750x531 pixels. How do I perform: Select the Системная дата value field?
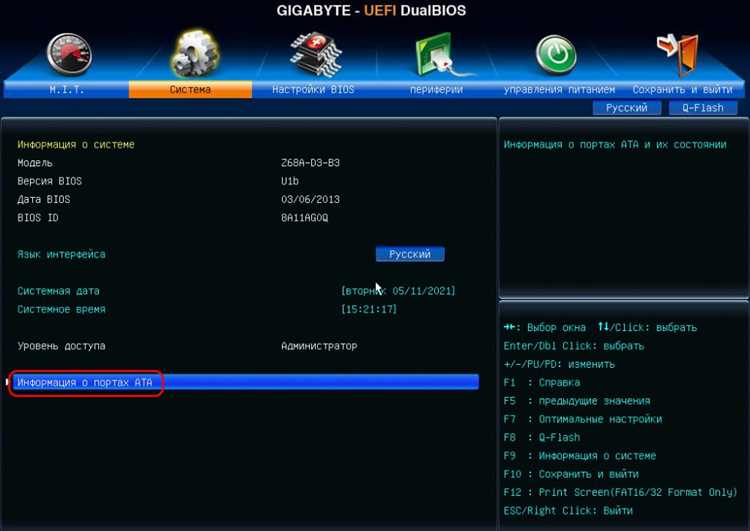398,291
